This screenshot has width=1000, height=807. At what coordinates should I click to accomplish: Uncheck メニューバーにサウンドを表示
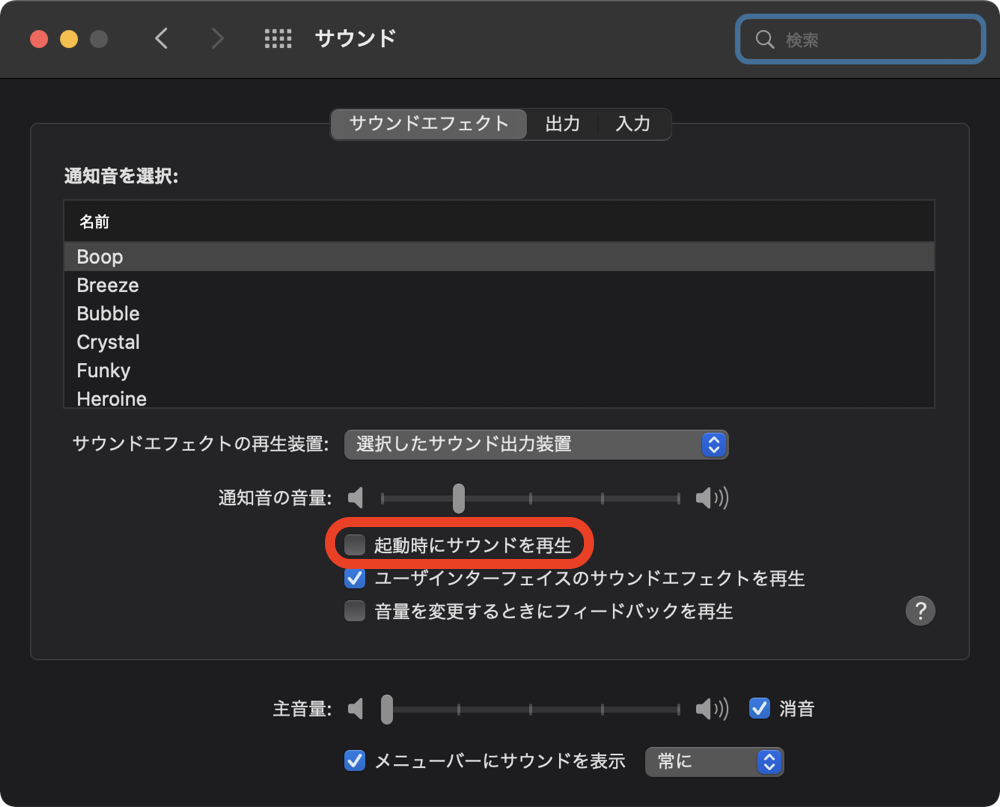355,760
